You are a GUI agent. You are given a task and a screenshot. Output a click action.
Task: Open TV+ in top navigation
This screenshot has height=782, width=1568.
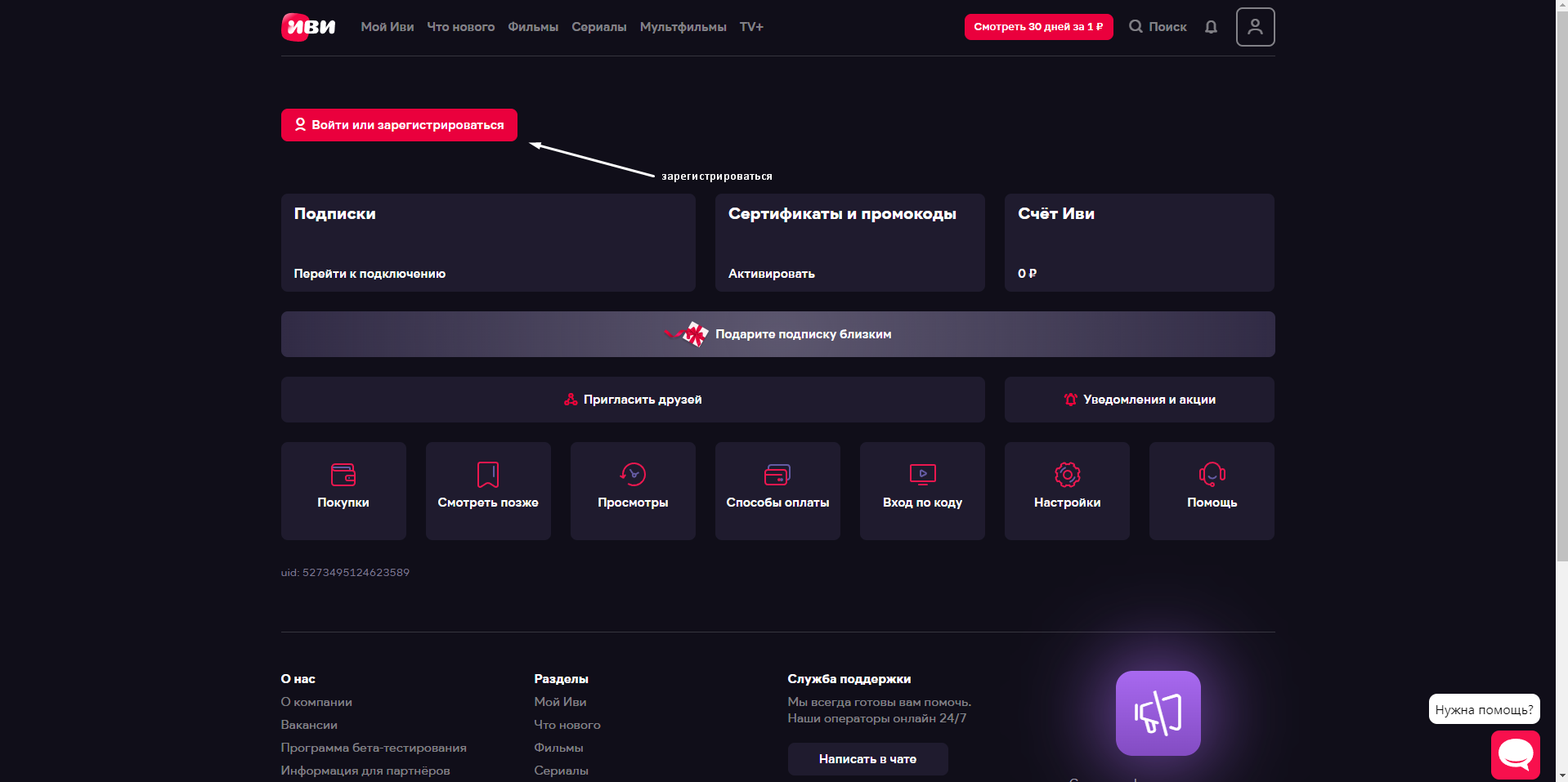751,27
